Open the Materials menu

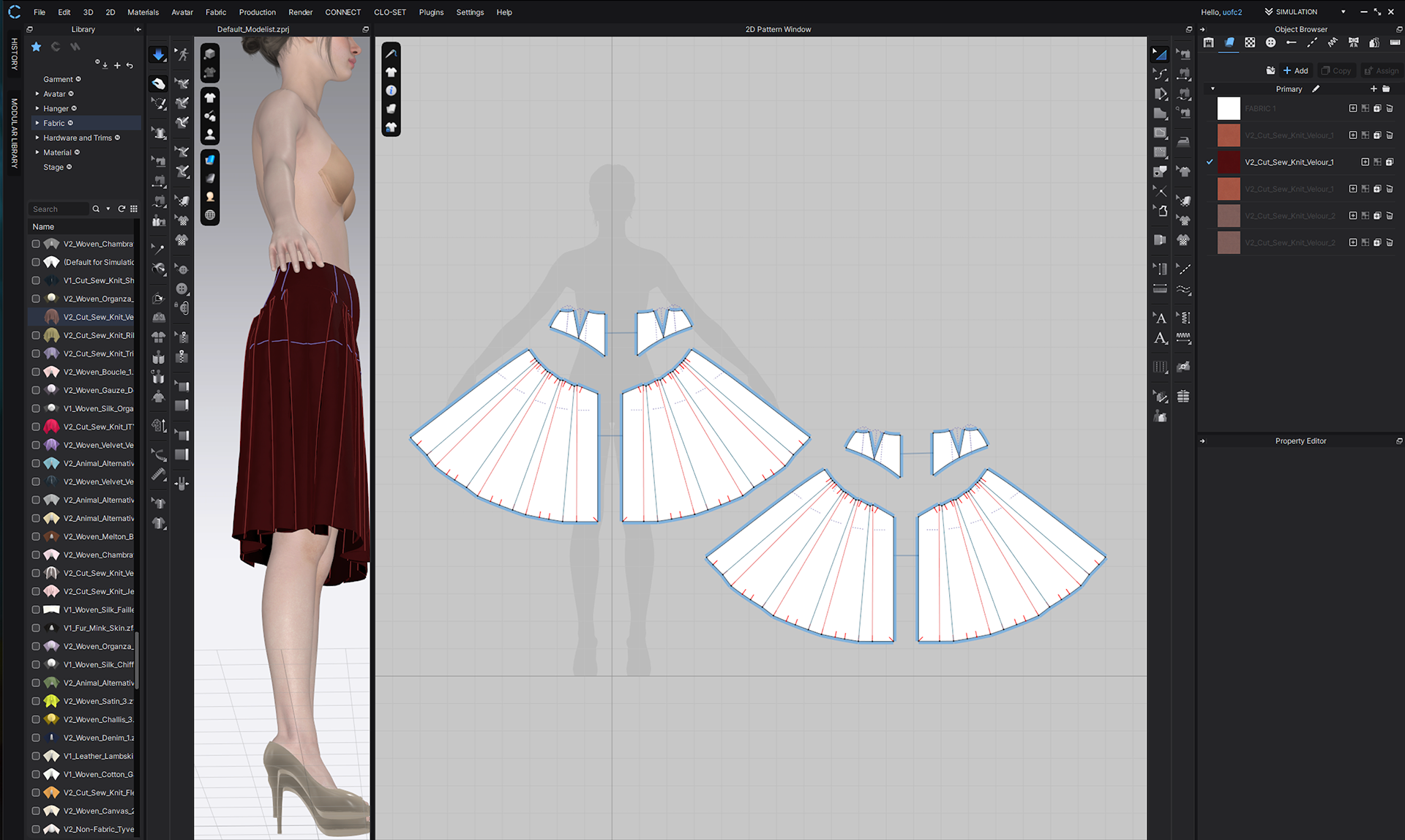(143, 12)
